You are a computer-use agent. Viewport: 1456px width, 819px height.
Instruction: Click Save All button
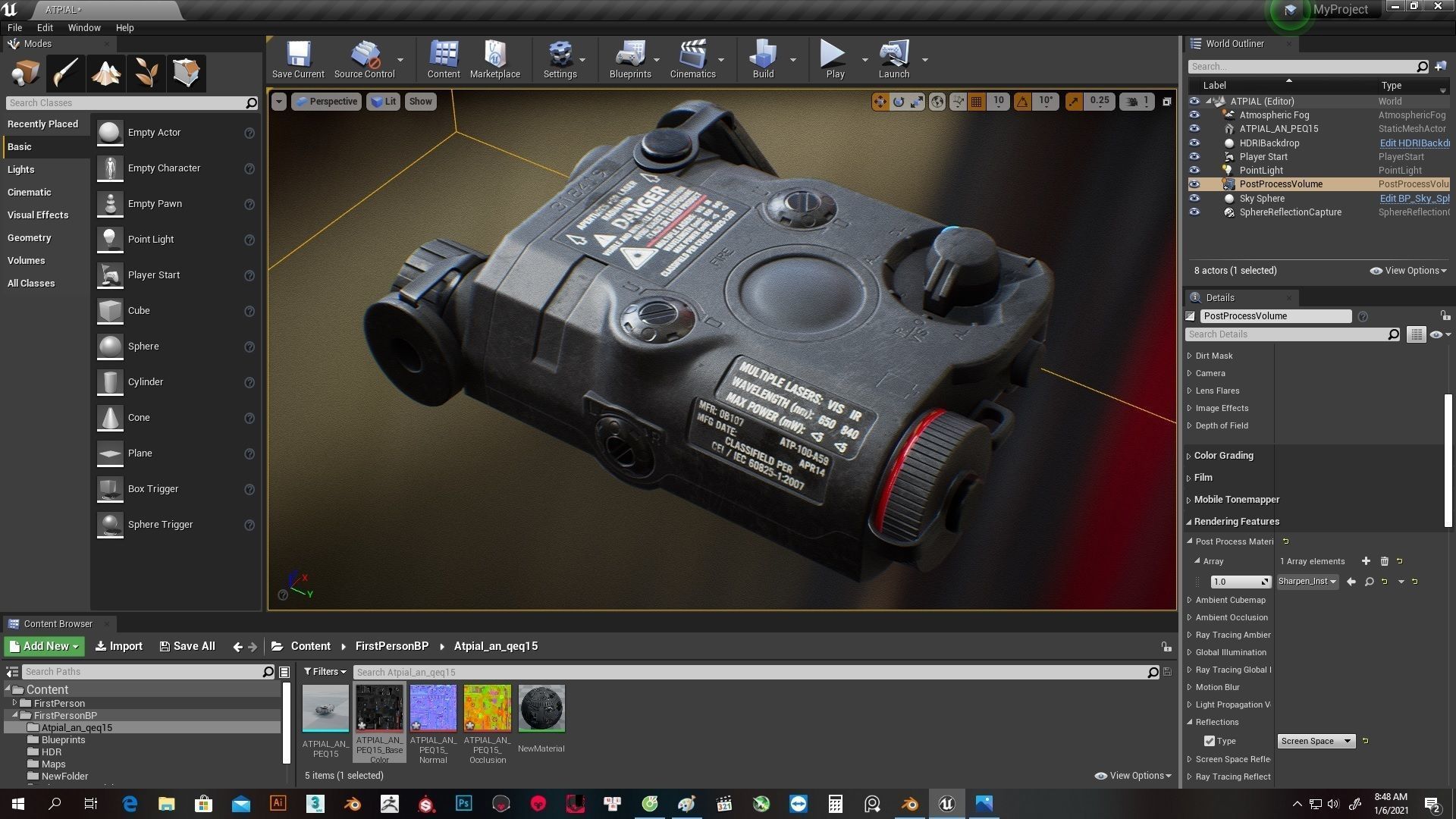187,646
